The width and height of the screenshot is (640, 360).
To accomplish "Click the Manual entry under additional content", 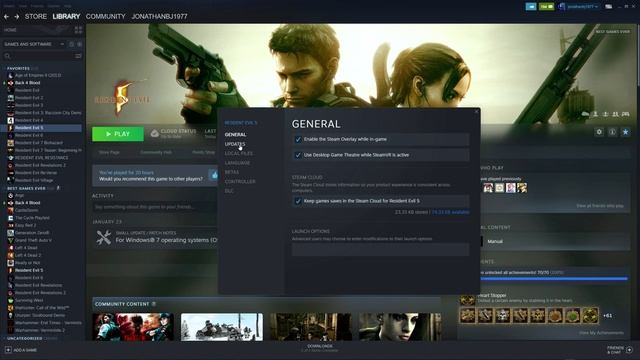I will pyautogui.click(x=495, y=241).
